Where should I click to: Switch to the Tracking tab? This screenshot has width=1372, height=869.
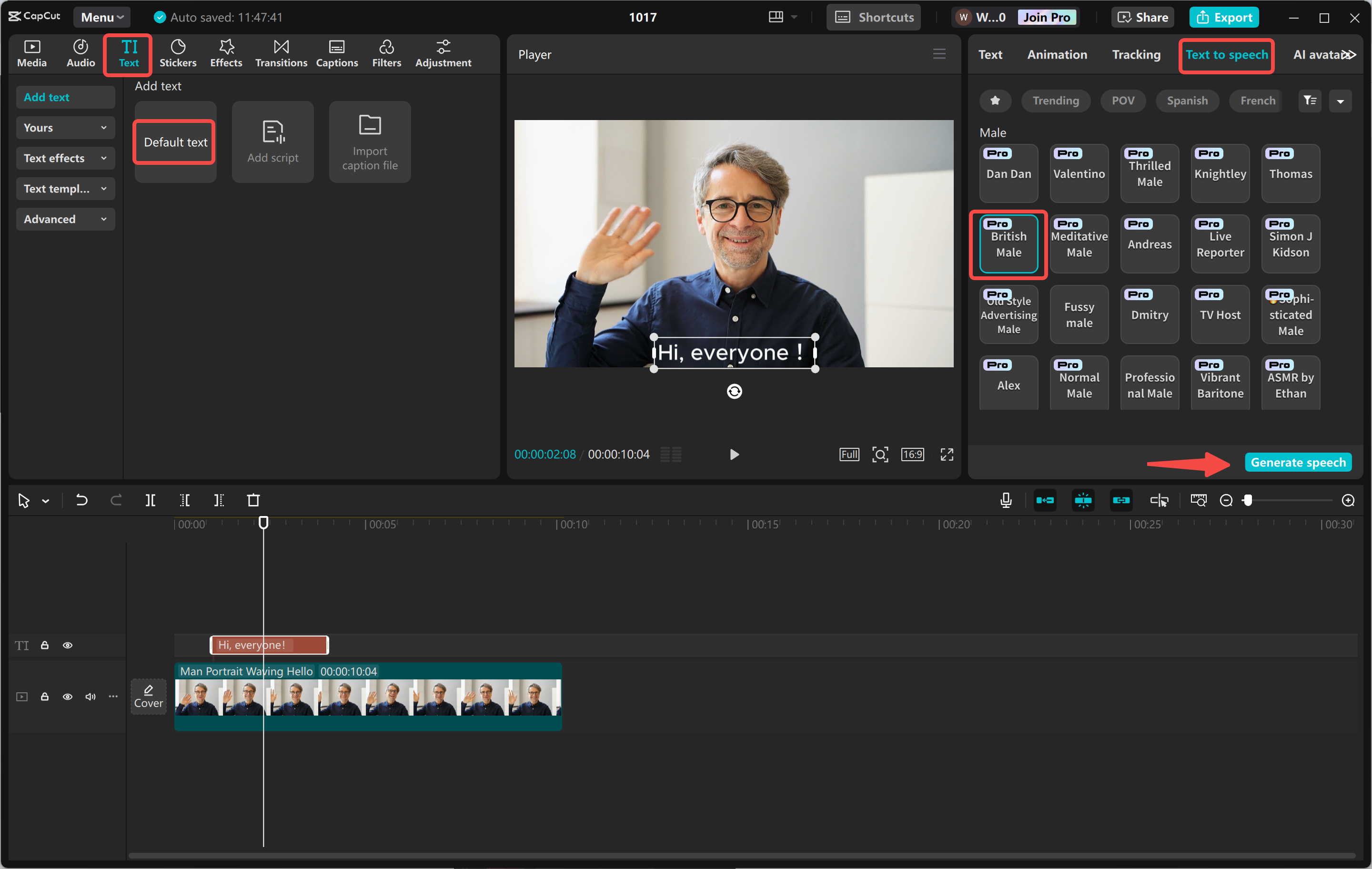[1136, 54]
